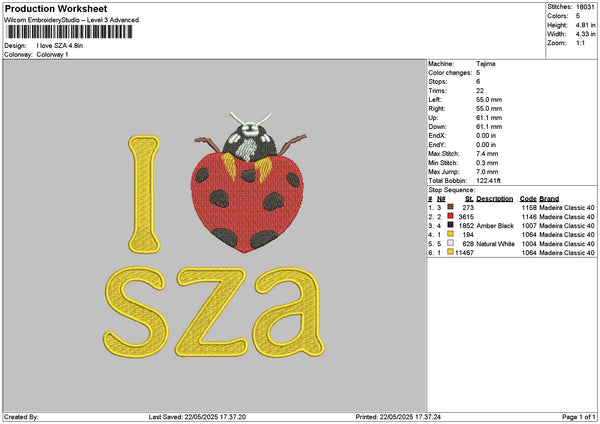Click the Production Worksheet title
The width and height of the screenshot is (600, 424).
point(56,8)
